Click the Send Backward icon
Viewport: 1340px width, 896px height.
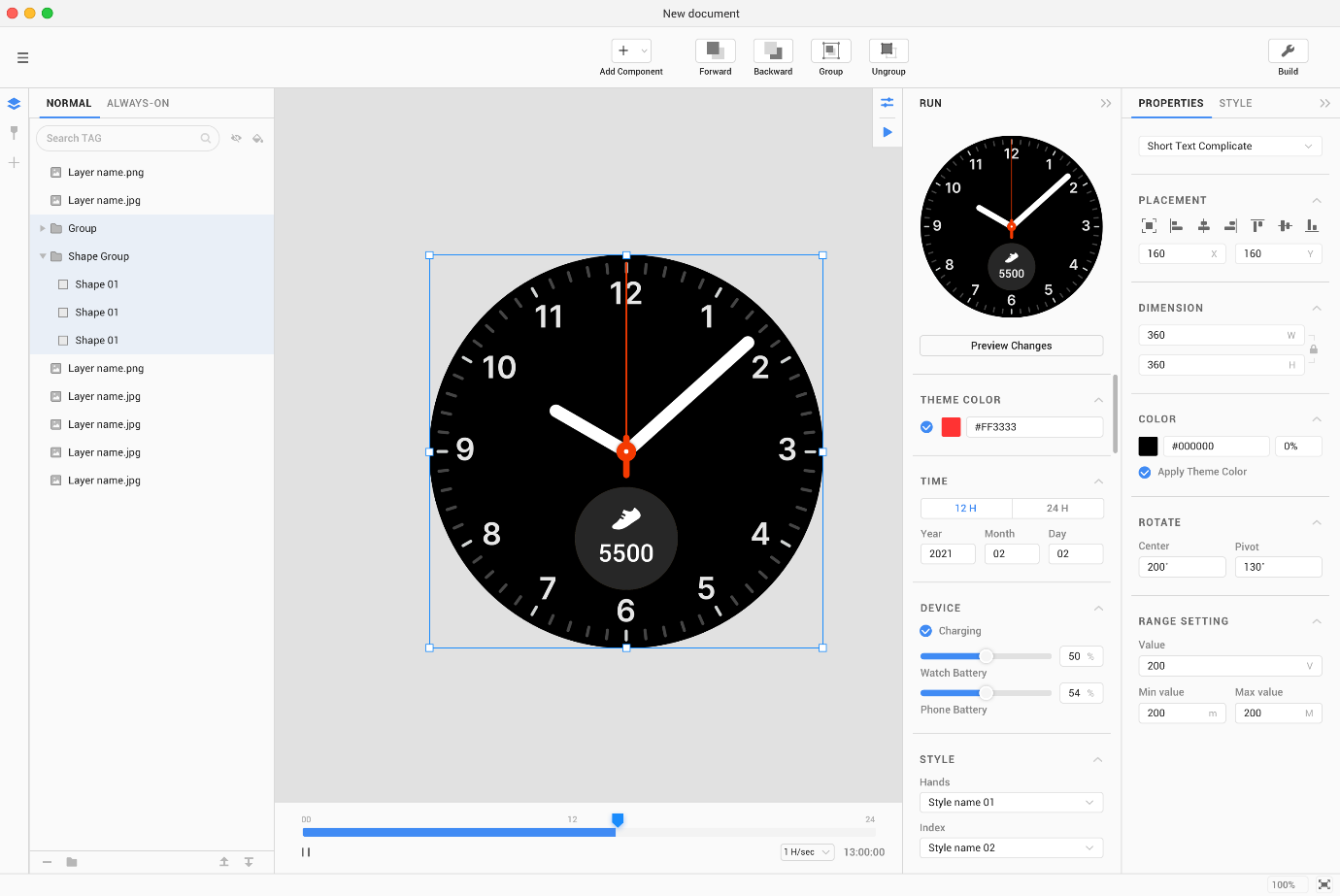[x=773, y=51]
